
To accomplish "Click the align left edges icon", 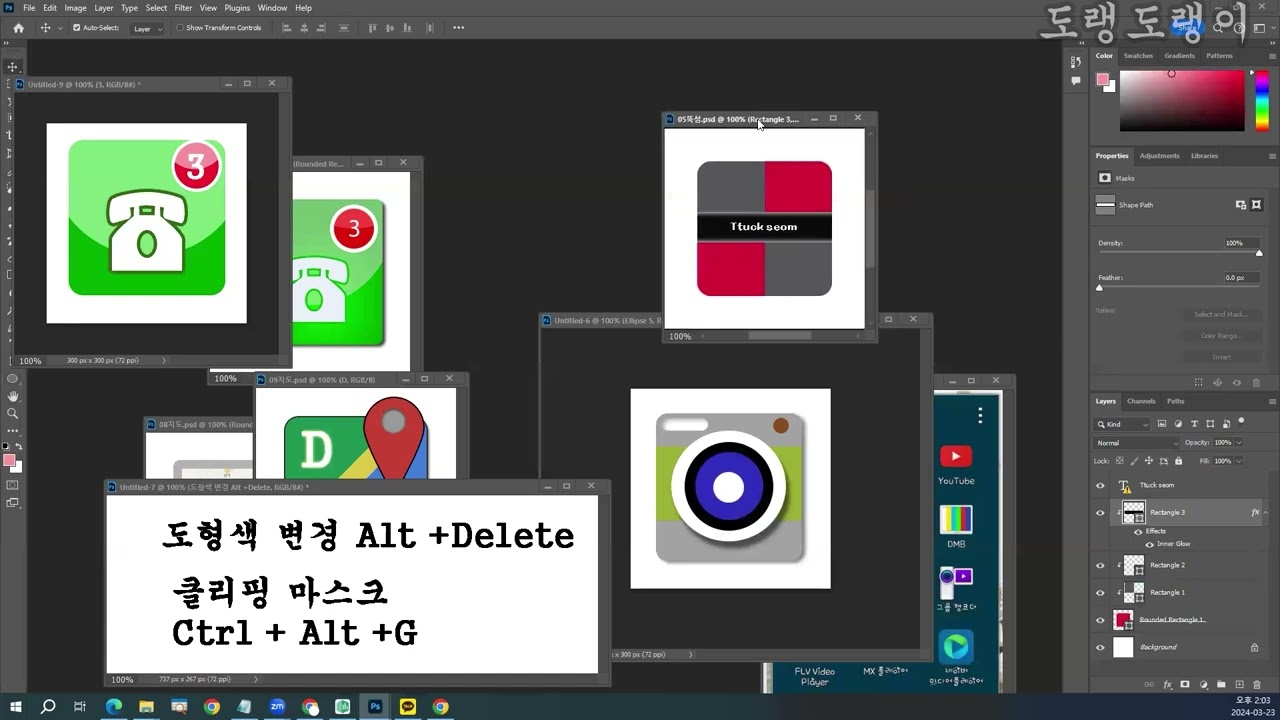I will [287, 28].
